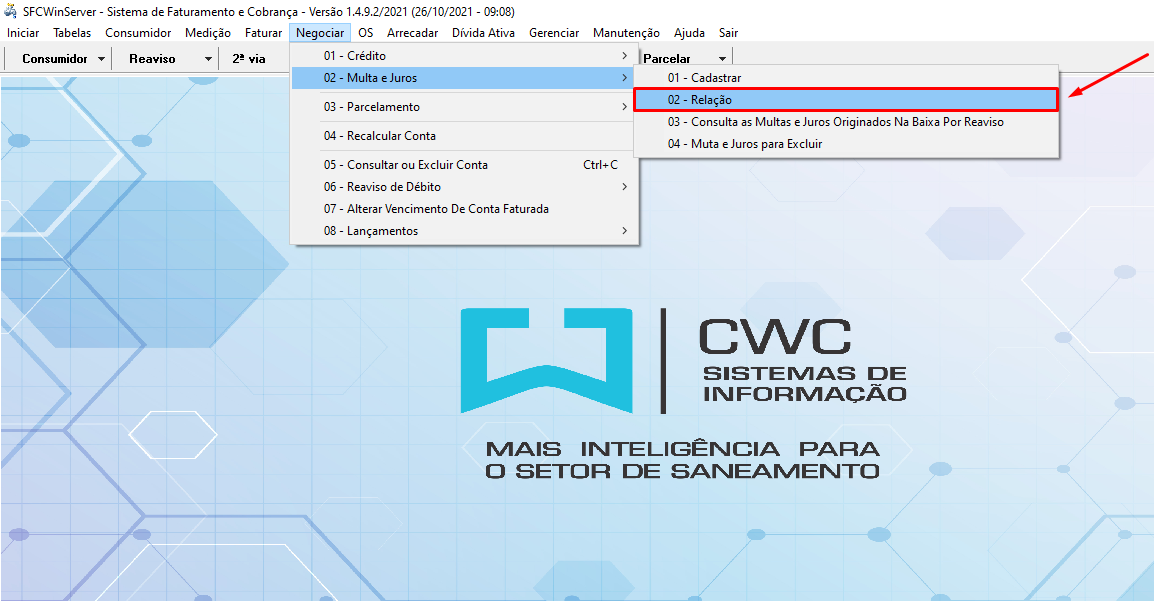This screenshot has height=601, width=1154.
Task: Open the Arrecadar menu in menu bar
Action: [412, 33]
